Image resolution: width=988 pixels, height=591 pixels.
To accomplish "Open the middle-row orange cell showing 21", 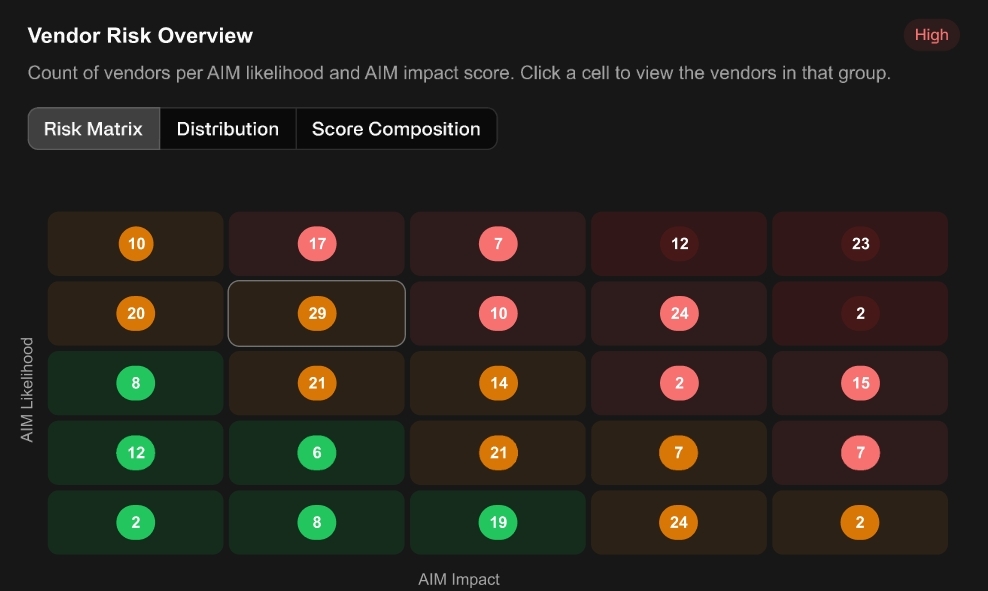I will [316, 383].
